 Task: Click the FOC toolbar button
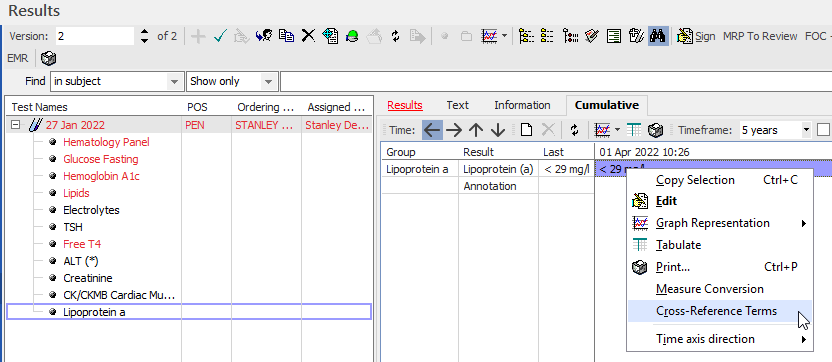(x=816, y=36)
